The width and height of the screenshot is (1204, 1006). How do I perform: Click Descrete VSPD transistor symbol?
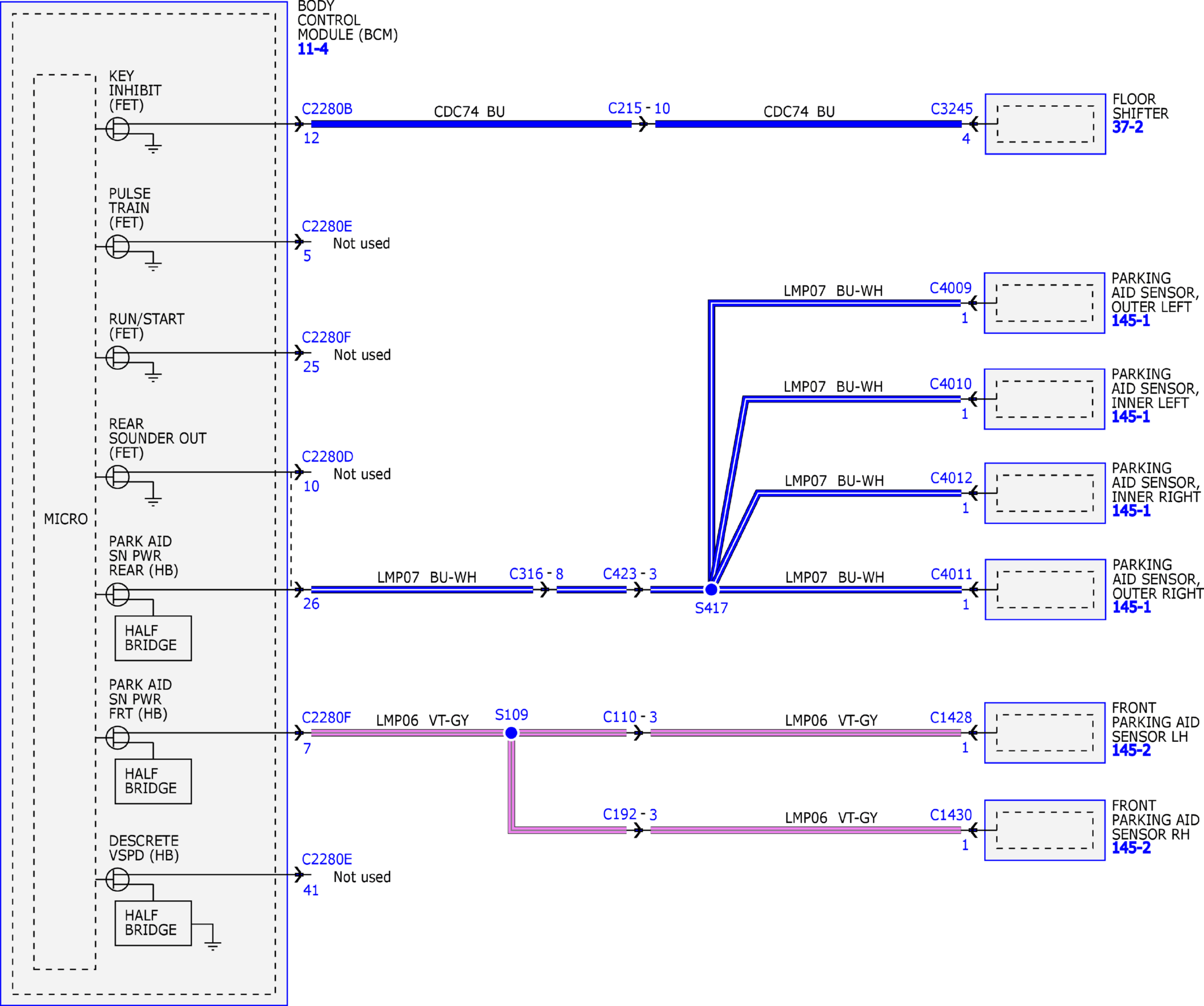(x=118, y=879)
